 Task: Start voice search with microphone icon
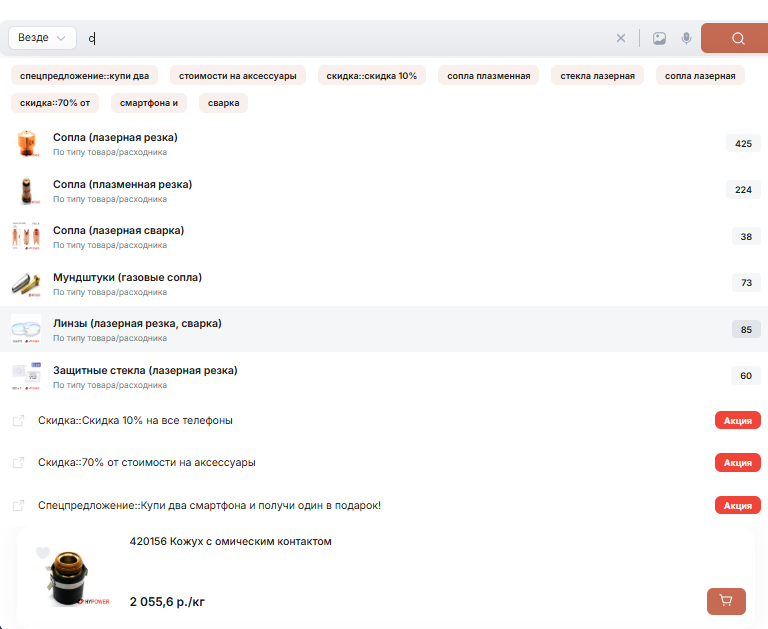click(686, 38)
